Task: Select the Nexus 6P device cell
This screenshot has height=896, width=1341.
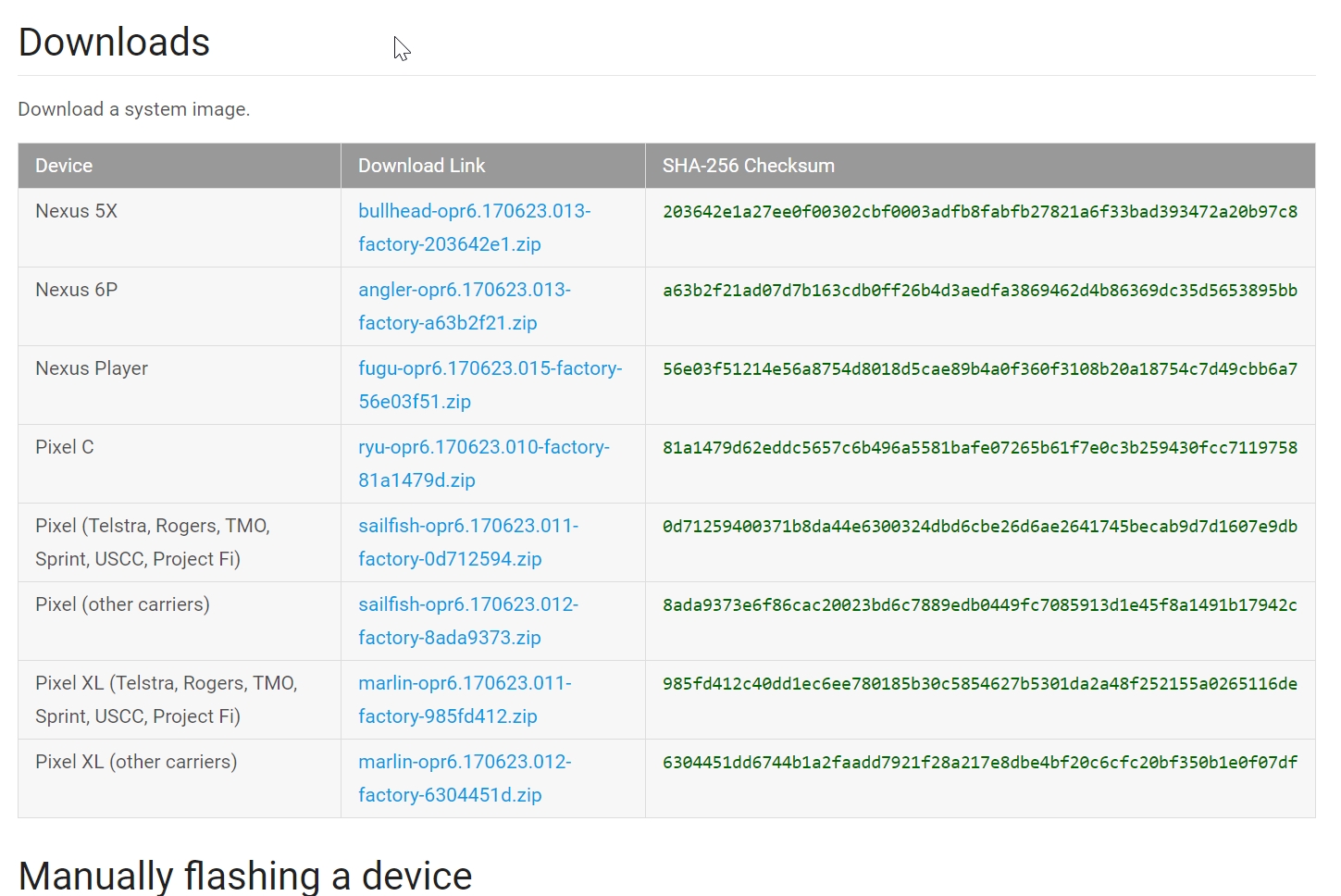Action: click(x=180, y=306)
